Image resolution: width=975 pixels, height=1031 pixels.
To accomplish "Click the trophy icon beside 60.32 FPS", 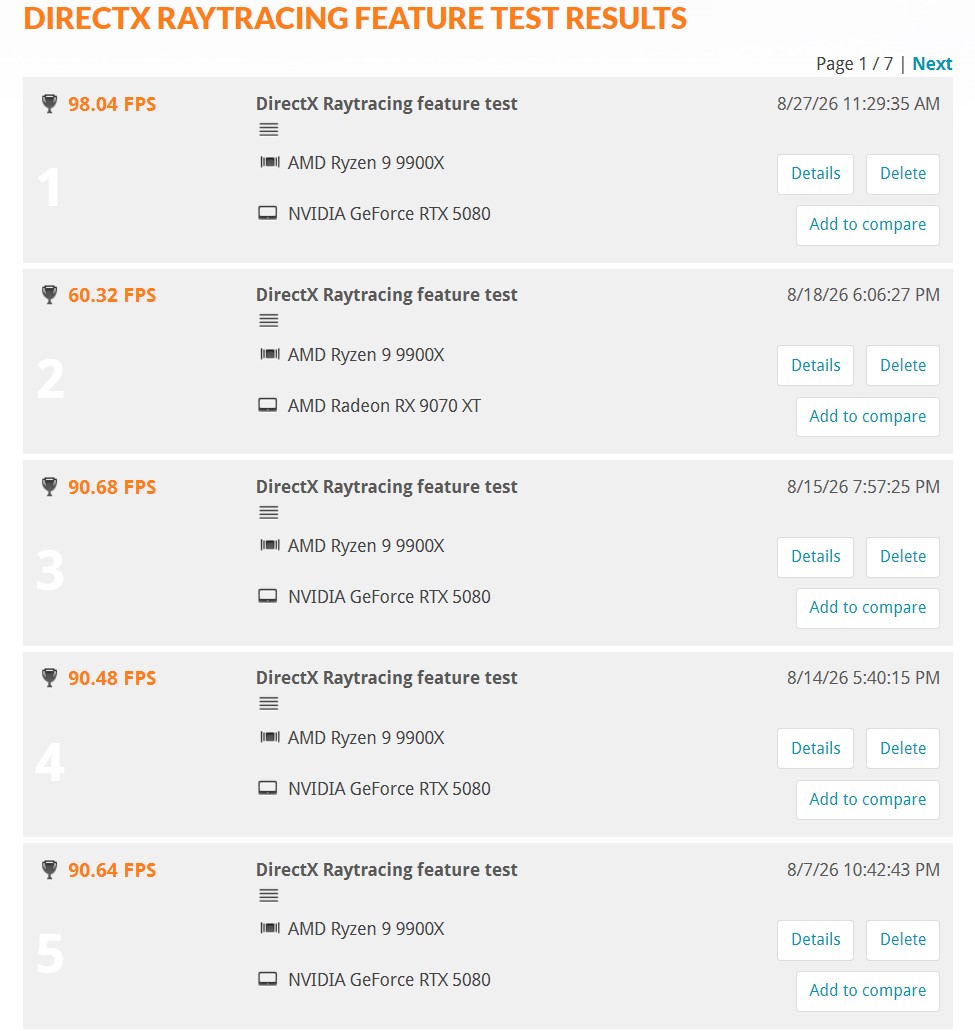I will click(x=49, y=295).
